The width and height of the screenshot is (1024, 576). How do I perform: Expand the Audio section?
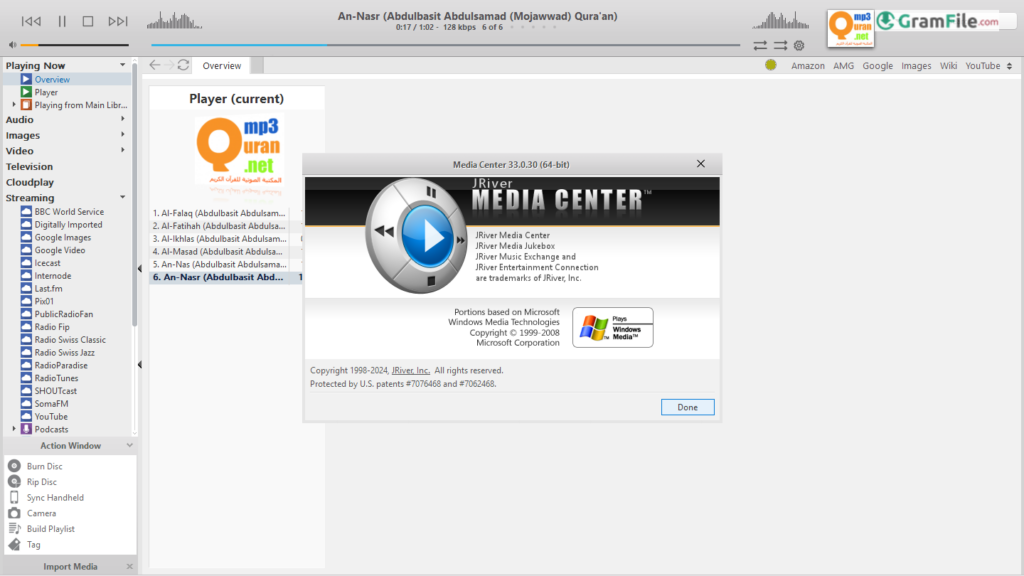(x=122, y=120)
